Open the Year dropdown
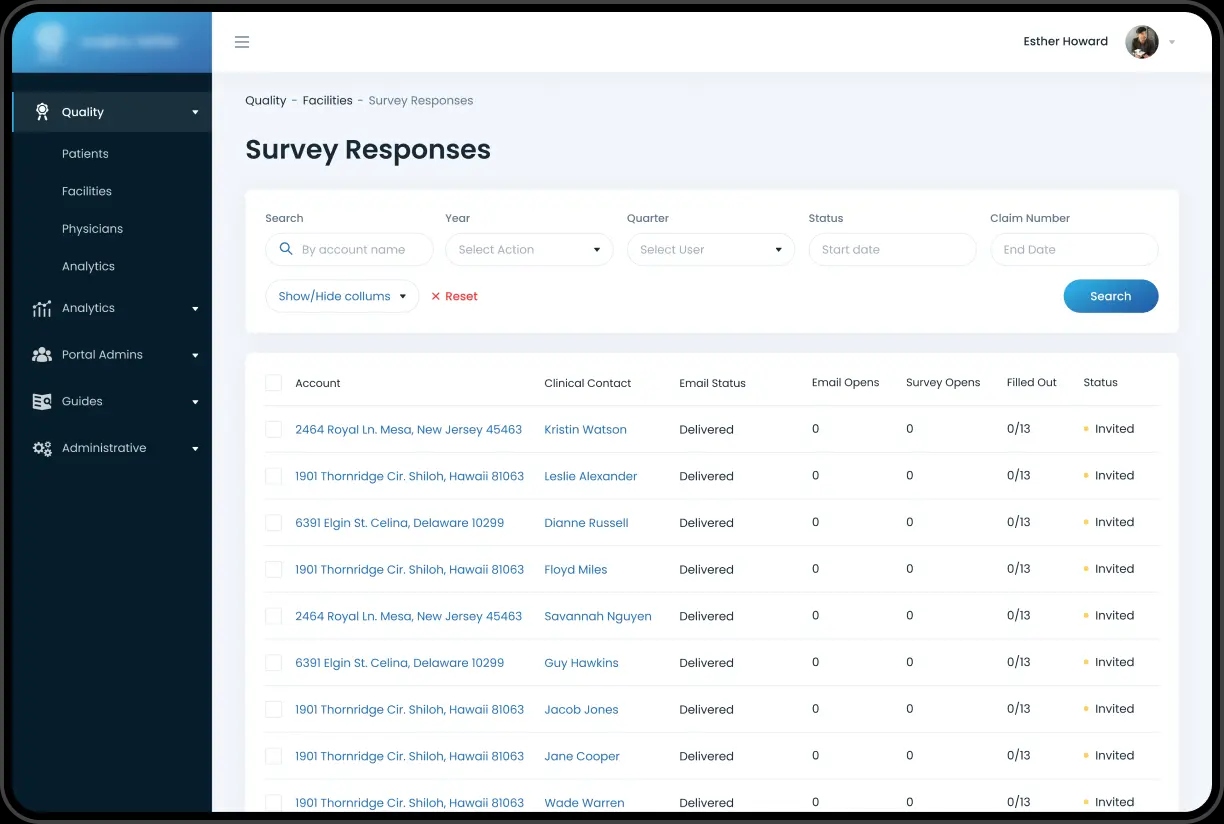 tap(529, 250)
